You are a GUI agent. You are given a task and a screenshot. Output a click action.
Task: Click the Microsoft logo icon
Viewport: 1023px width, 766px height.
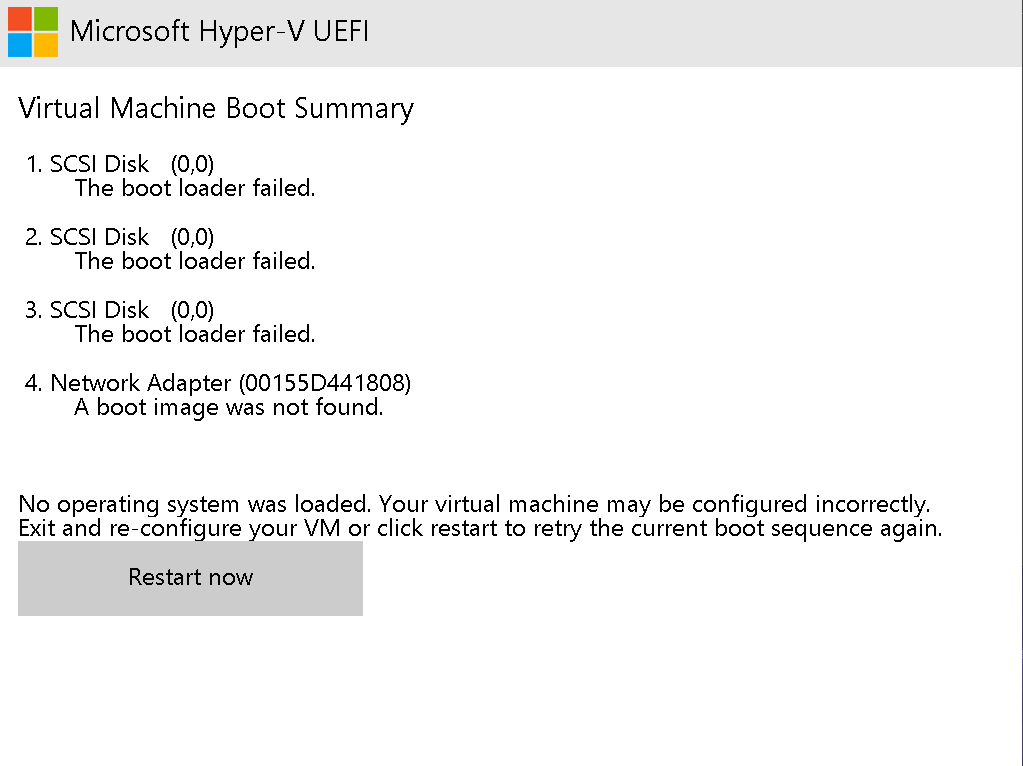pos(33,32)
